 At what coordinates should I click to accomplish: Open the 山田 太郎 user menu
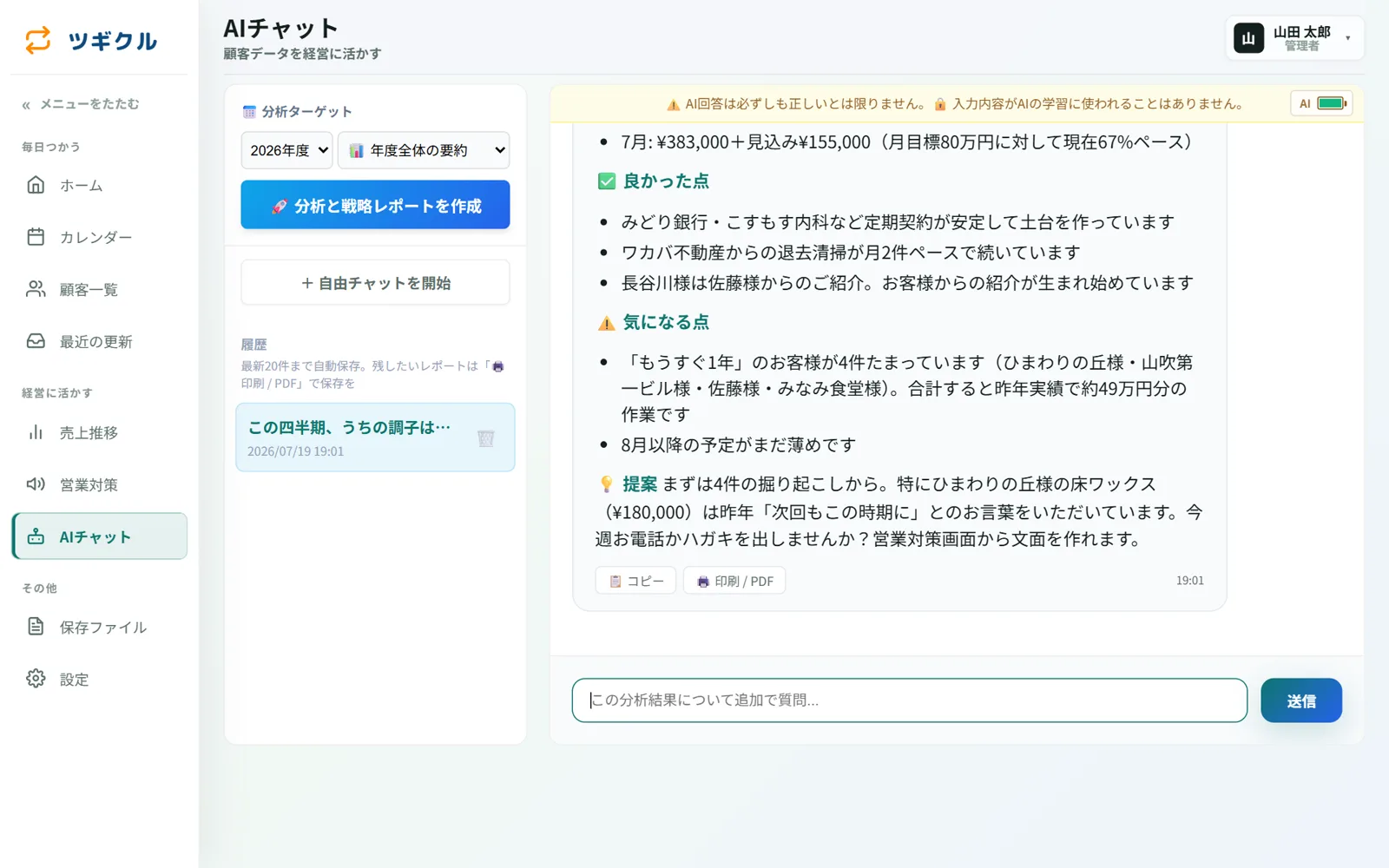[1294, 38]
